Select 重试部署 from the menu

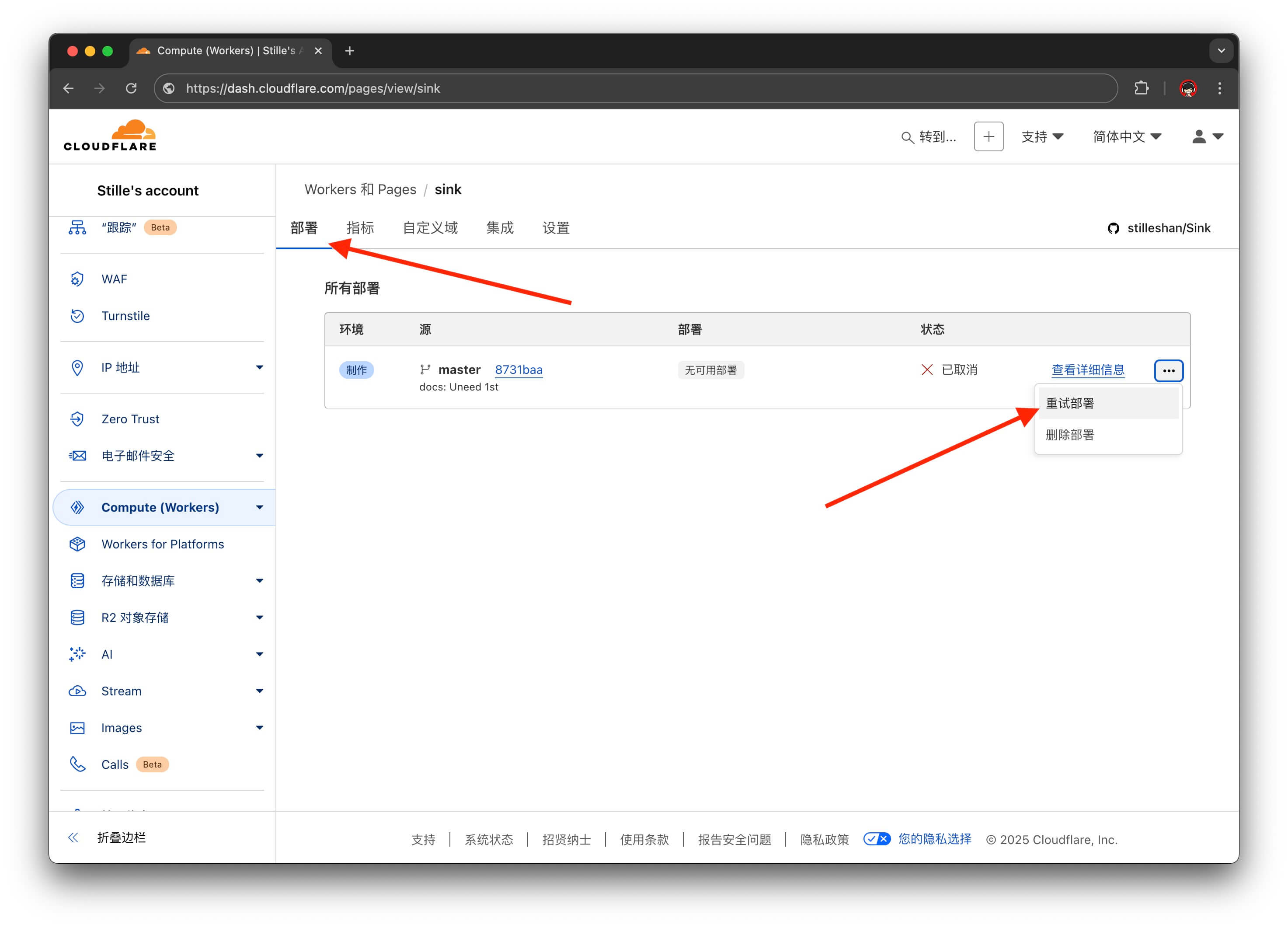pyautogui.click(x=1108, y=403)
